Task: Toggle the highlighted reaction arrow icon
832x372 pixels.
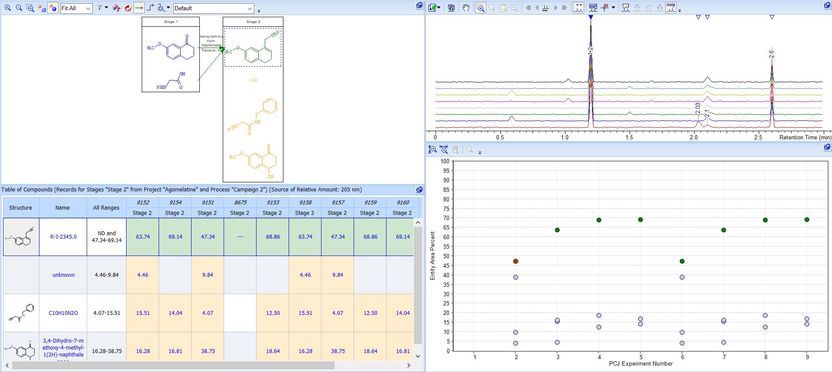Action: tap(139, 8)
